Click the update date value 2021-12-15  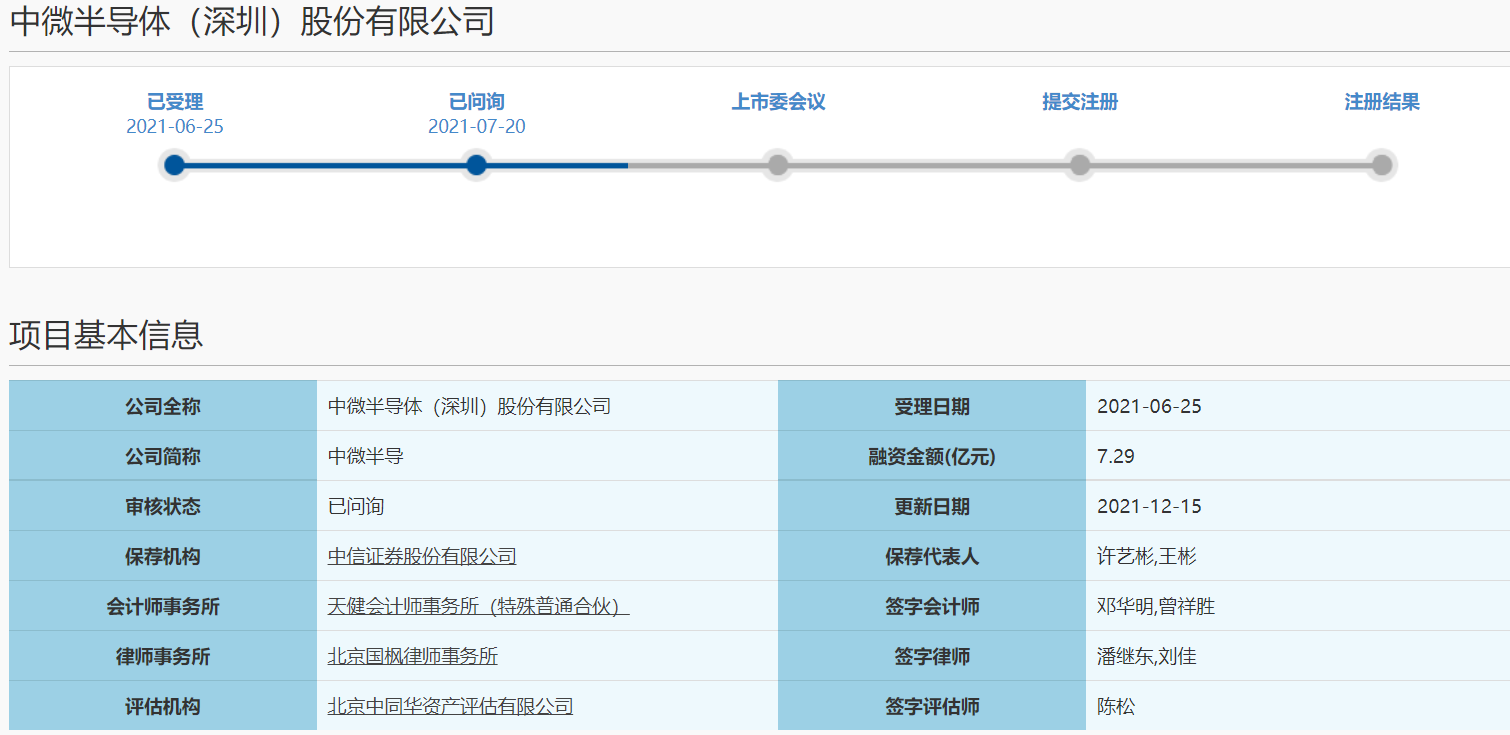tap(1149, 507)
